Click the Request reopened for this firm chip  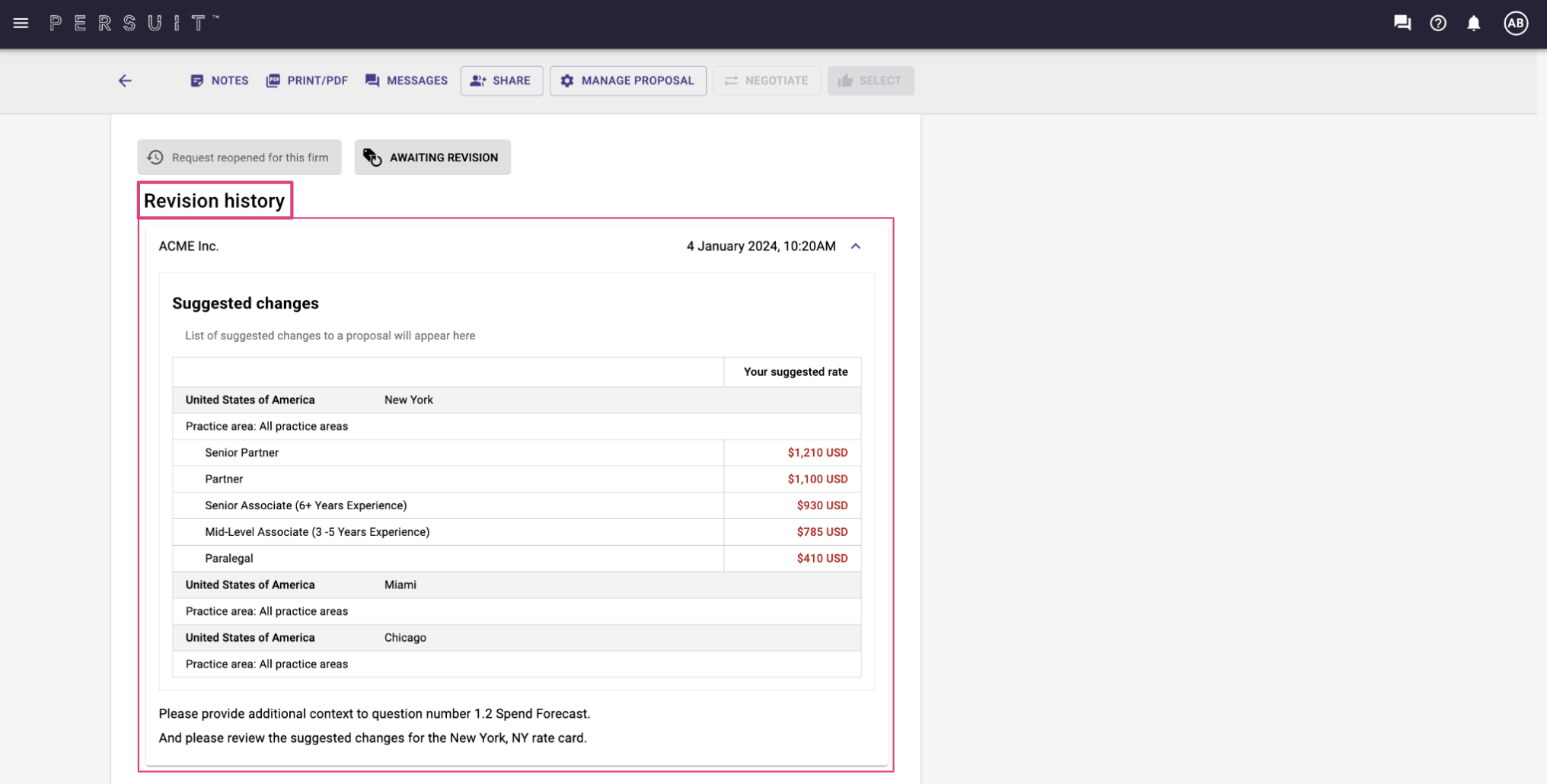239,158
